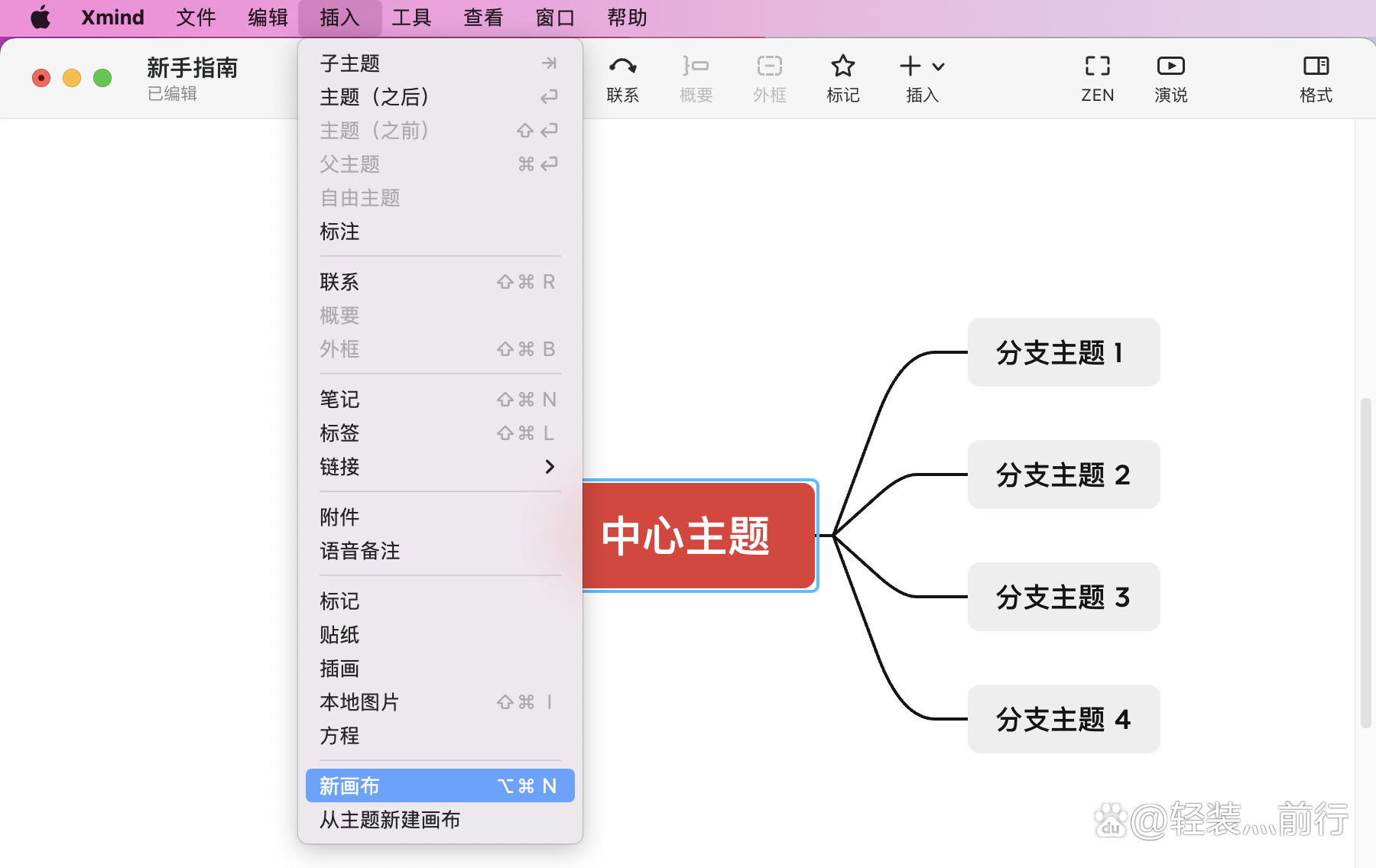Open the 查看 menu
This screenshot has height=868, width=1376.
tap(483, 17)
